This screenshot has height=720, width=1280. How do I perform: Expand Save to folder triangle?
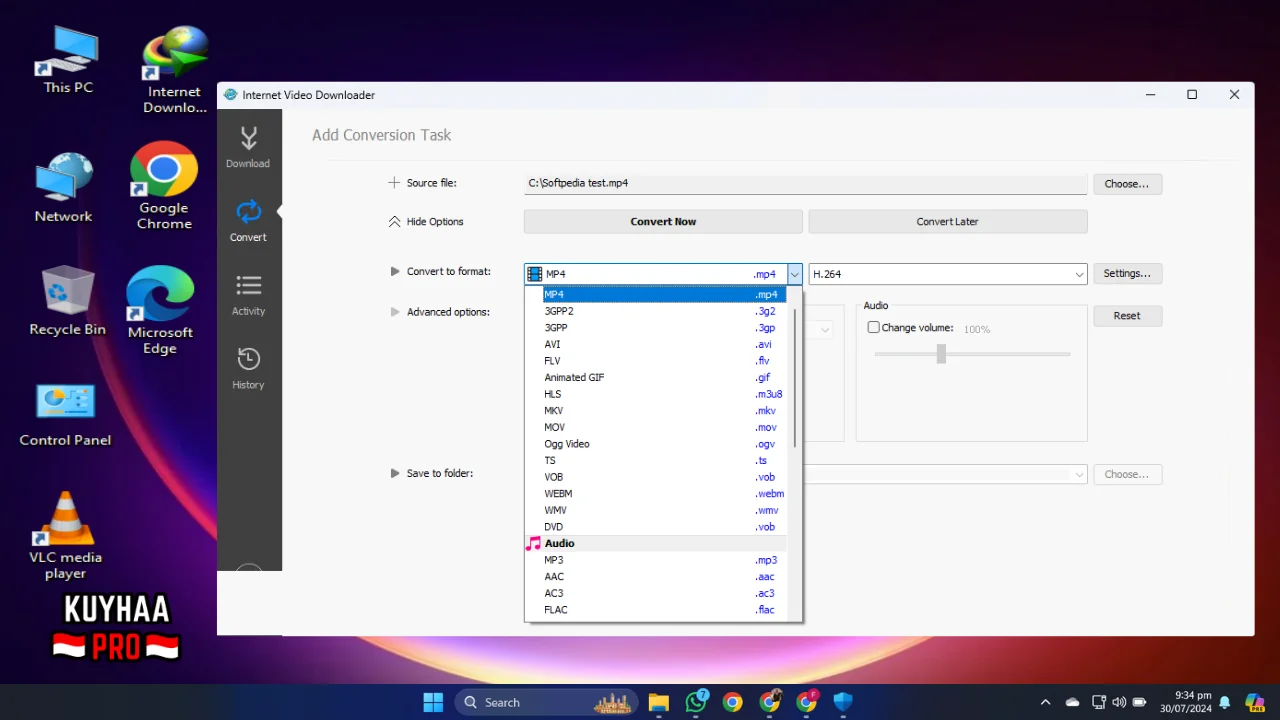(x=395, y=473)
